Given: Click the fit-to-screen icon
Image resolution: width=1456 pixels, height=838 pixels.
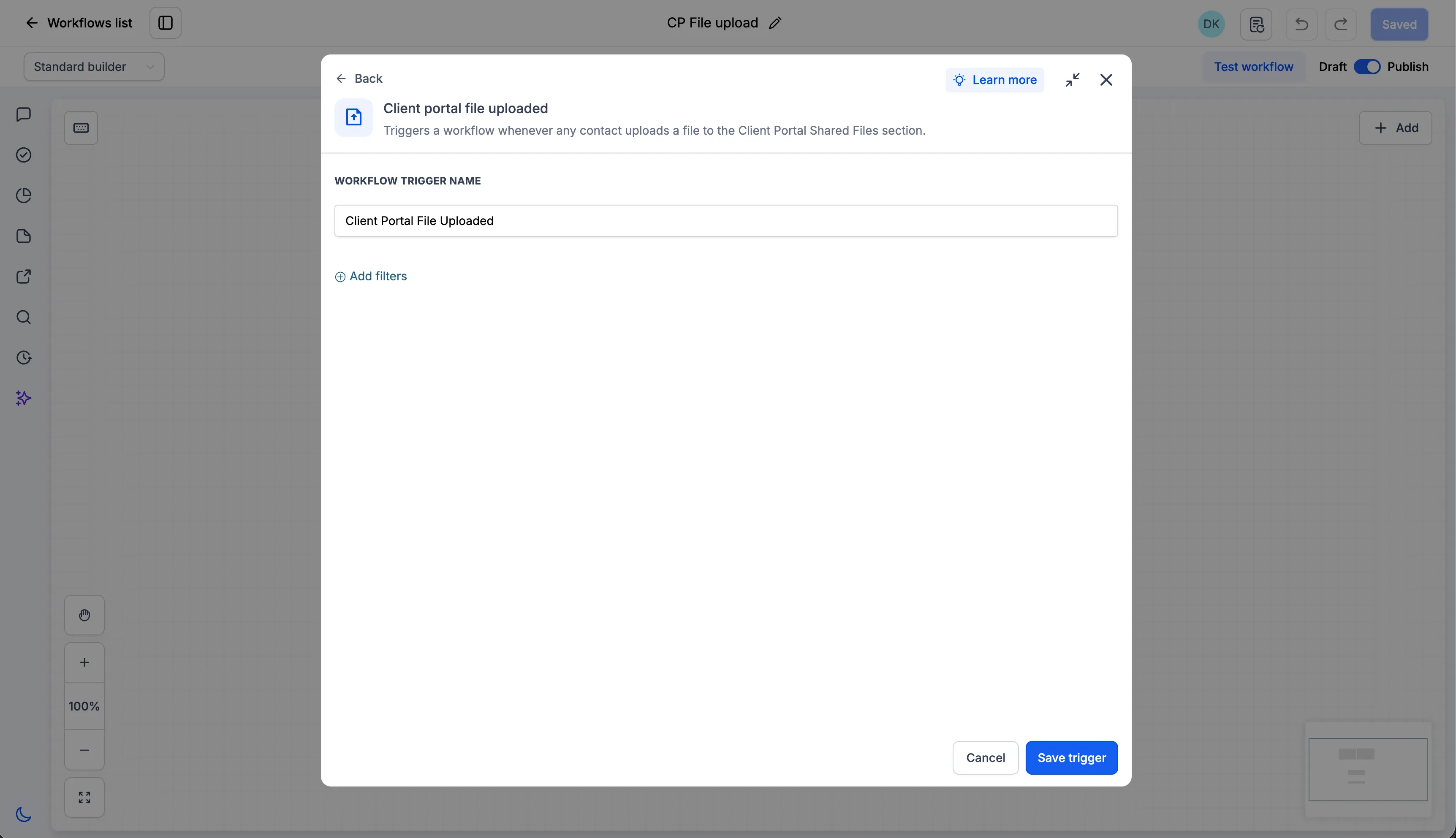Looking at the screenshot, I should coord(84,798).
